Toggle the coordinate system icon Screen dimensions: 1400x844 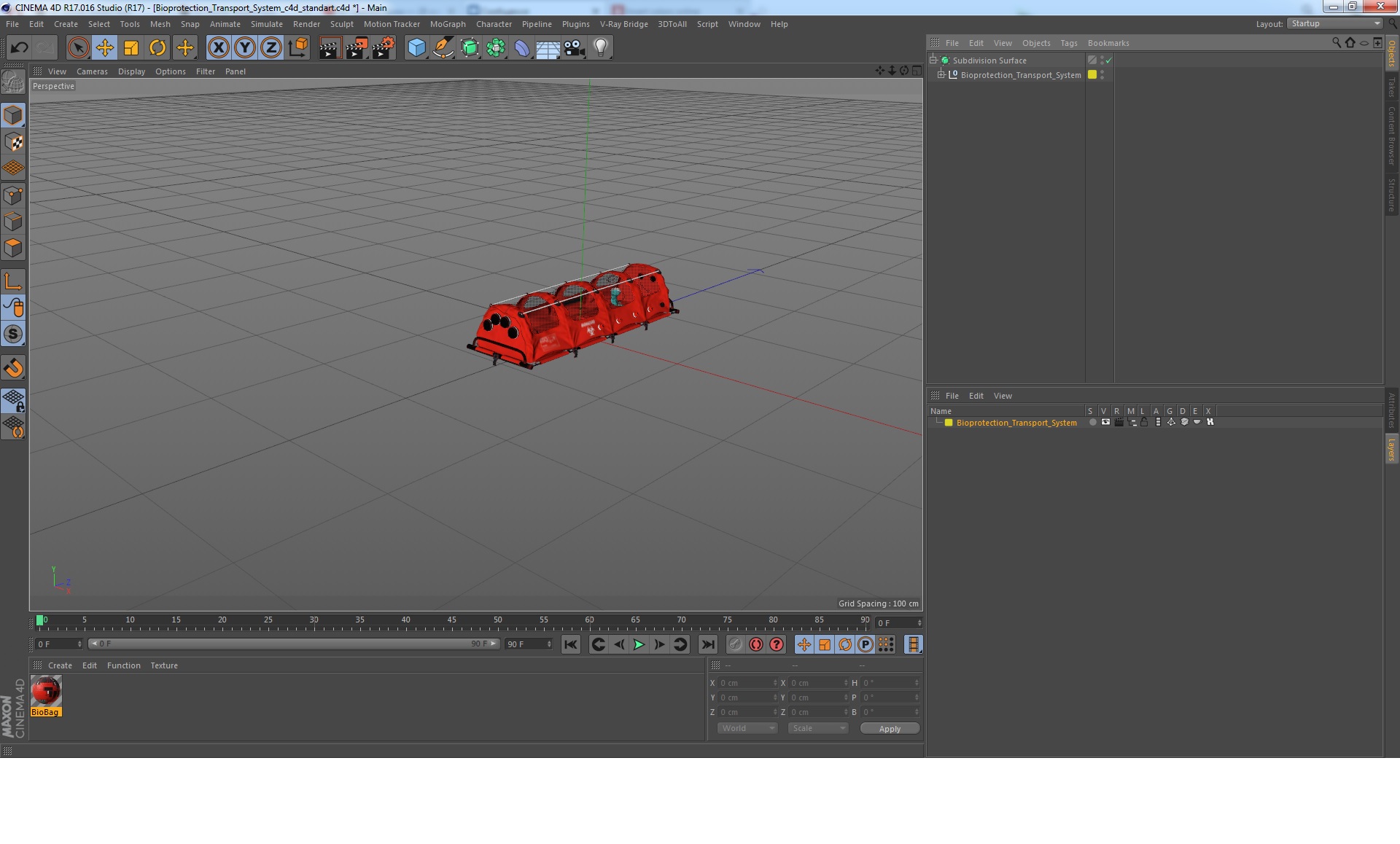click(x=298, y=48)
